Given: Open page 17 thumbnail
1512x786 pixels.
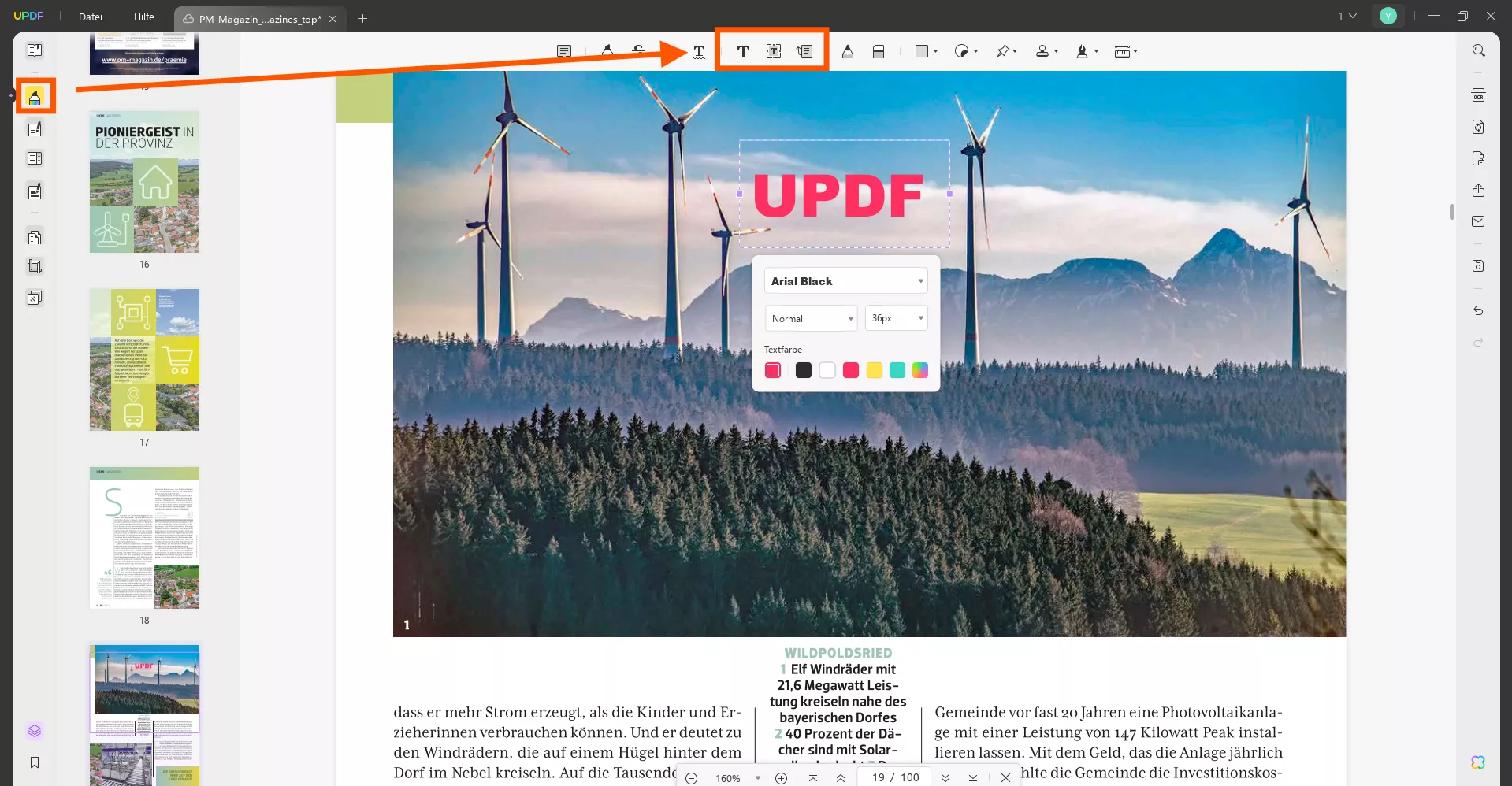Looking at the screenshot, I should (144, 360).
